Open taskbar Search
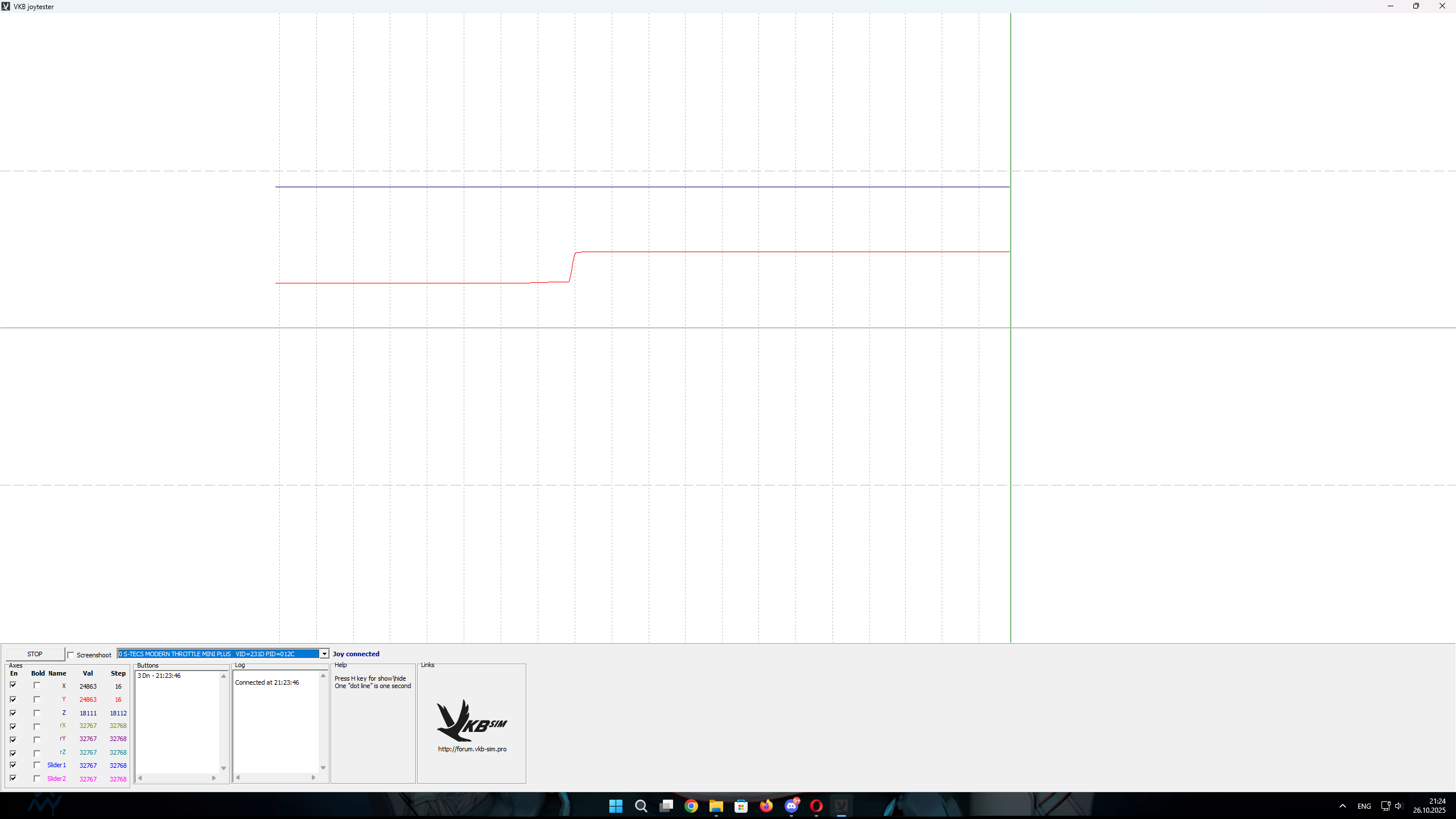The width and height of the screenshot is (1456, 819). 641,806
